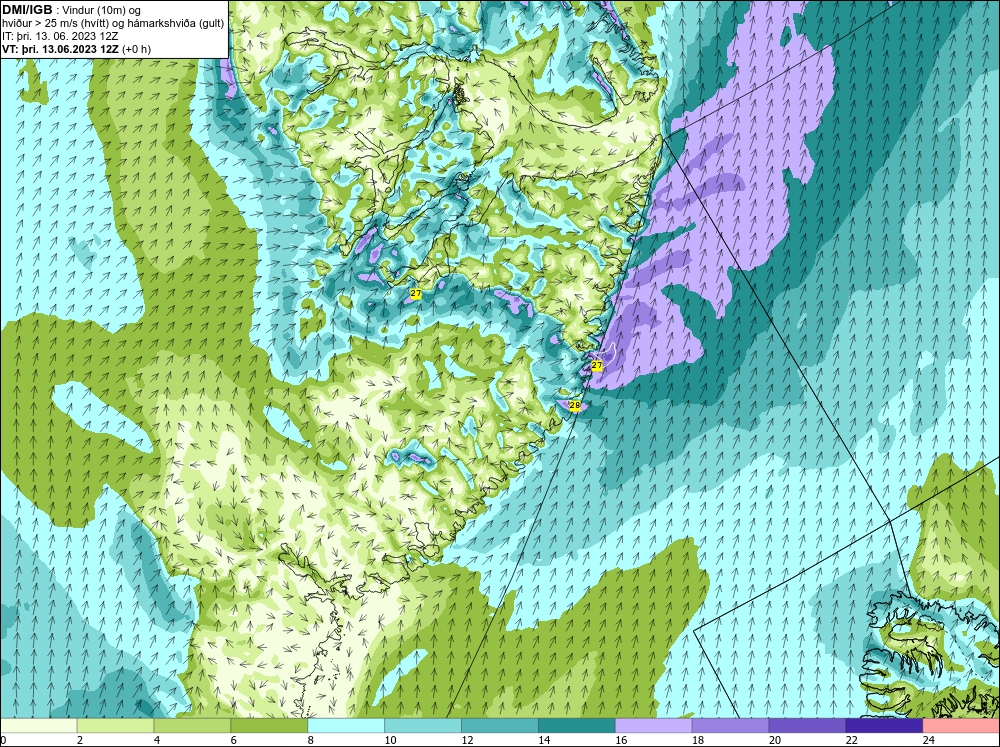Click the teal 12–14 m/s legend swatch

point(499,726)
